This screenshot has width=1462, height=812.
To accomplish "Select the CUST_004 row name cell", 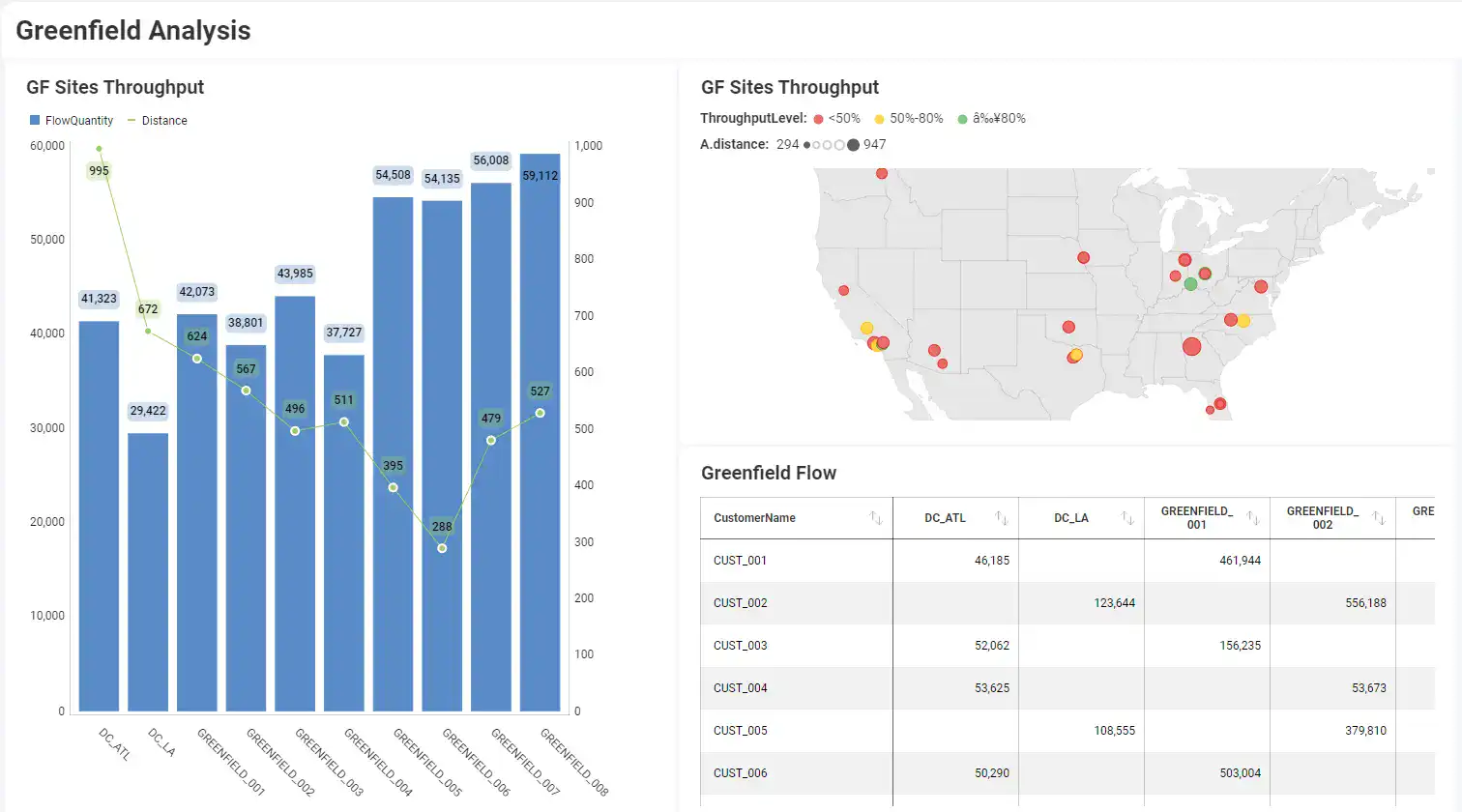I will [x=741, y=688].
